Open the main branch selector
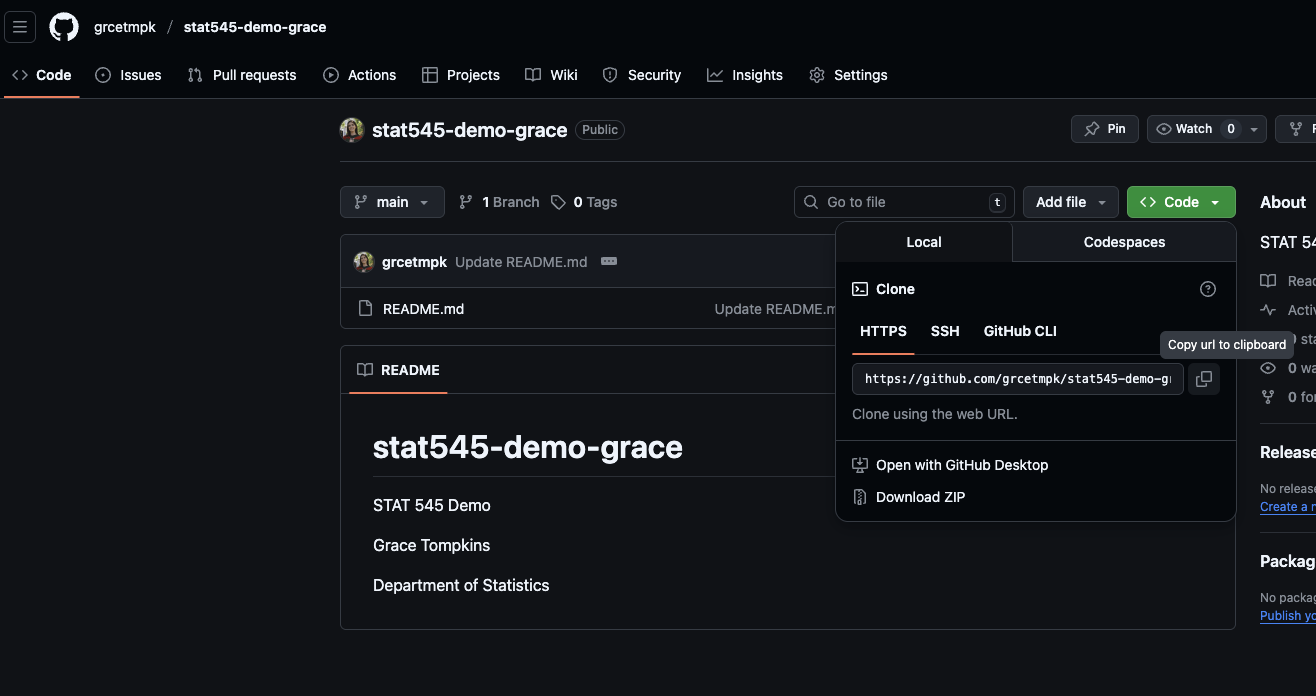Image resolution: width=1316 pixels, height=696 pixels. pyautogui.click(x=392, y=202)
